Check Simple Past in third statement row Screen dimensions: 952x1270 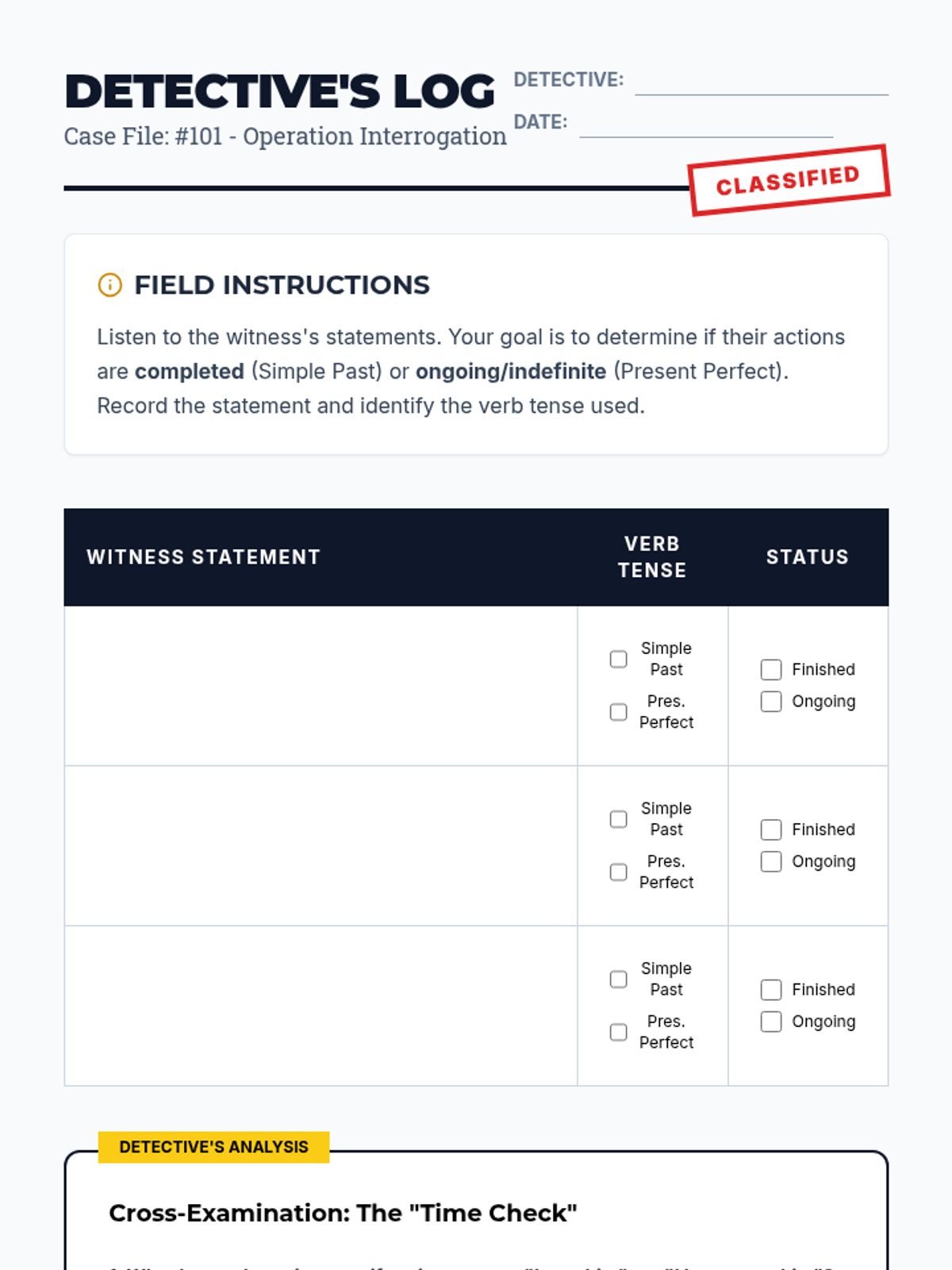pyautogui.click(x=618, y=979)
